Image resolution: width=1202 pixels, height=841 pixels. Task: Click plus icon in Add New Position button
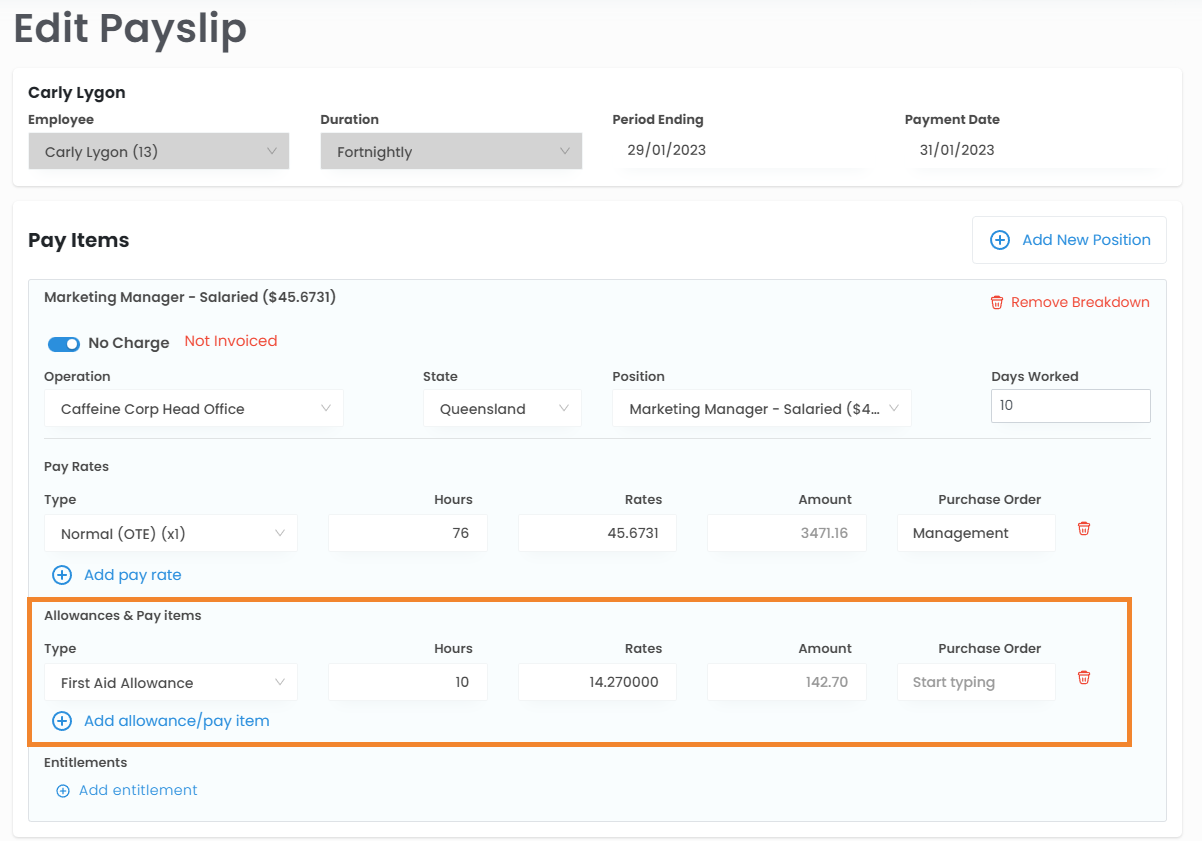(x=999, y=240)
